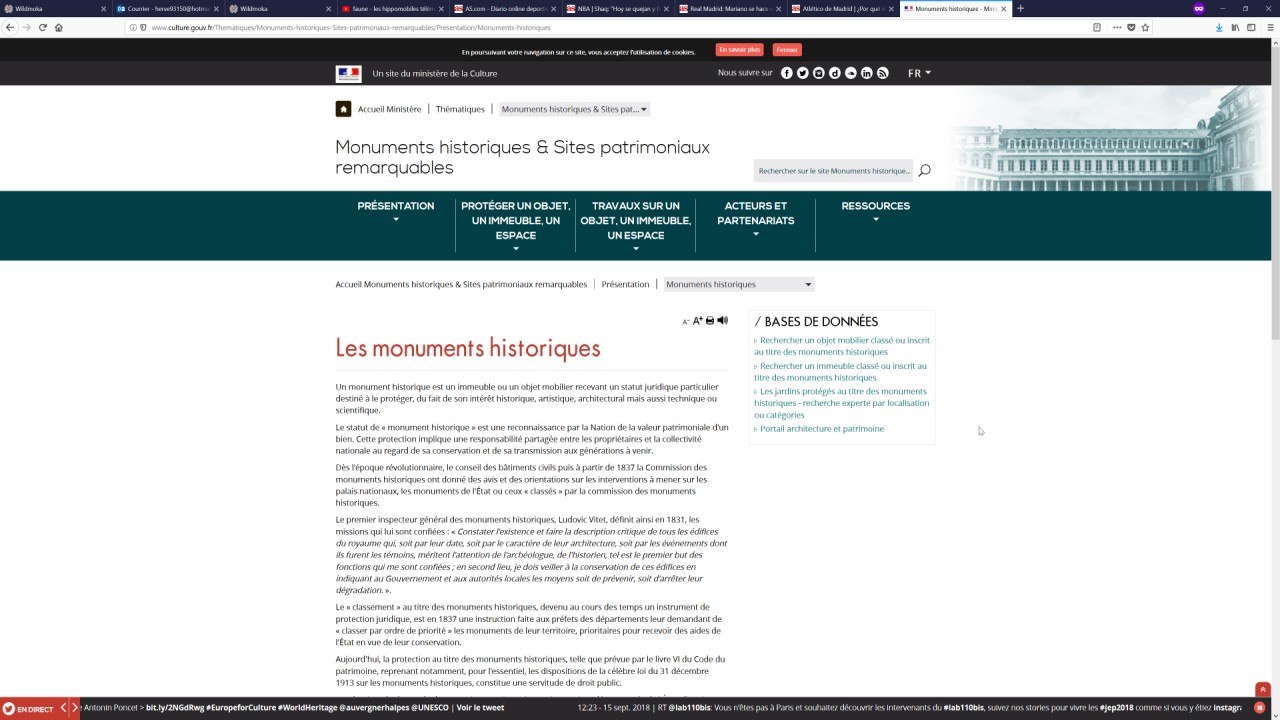Viewport: 1280px width, 720px height.
Task: Open the page actions three-dots menu
Action: pyautogui.click(x=1117, y=27)
